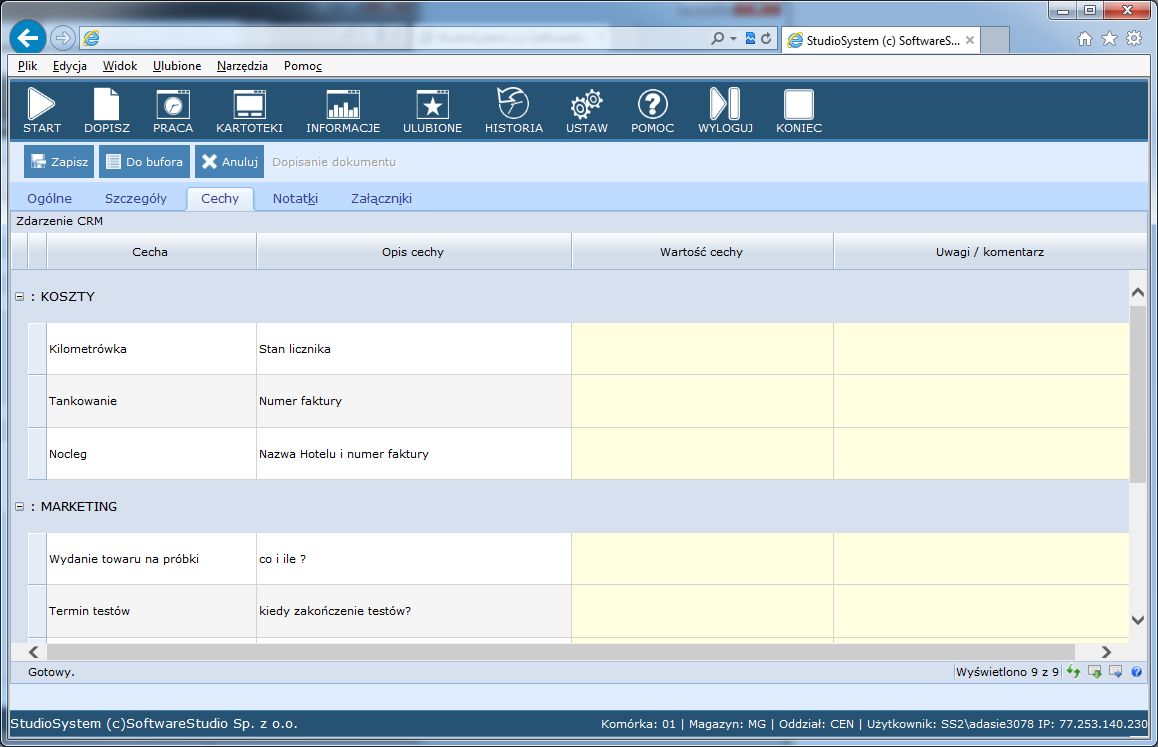Switch to the Notatki tab
Screen dimensions: 1158x747
pyautogui.click(x=295, y=198)
